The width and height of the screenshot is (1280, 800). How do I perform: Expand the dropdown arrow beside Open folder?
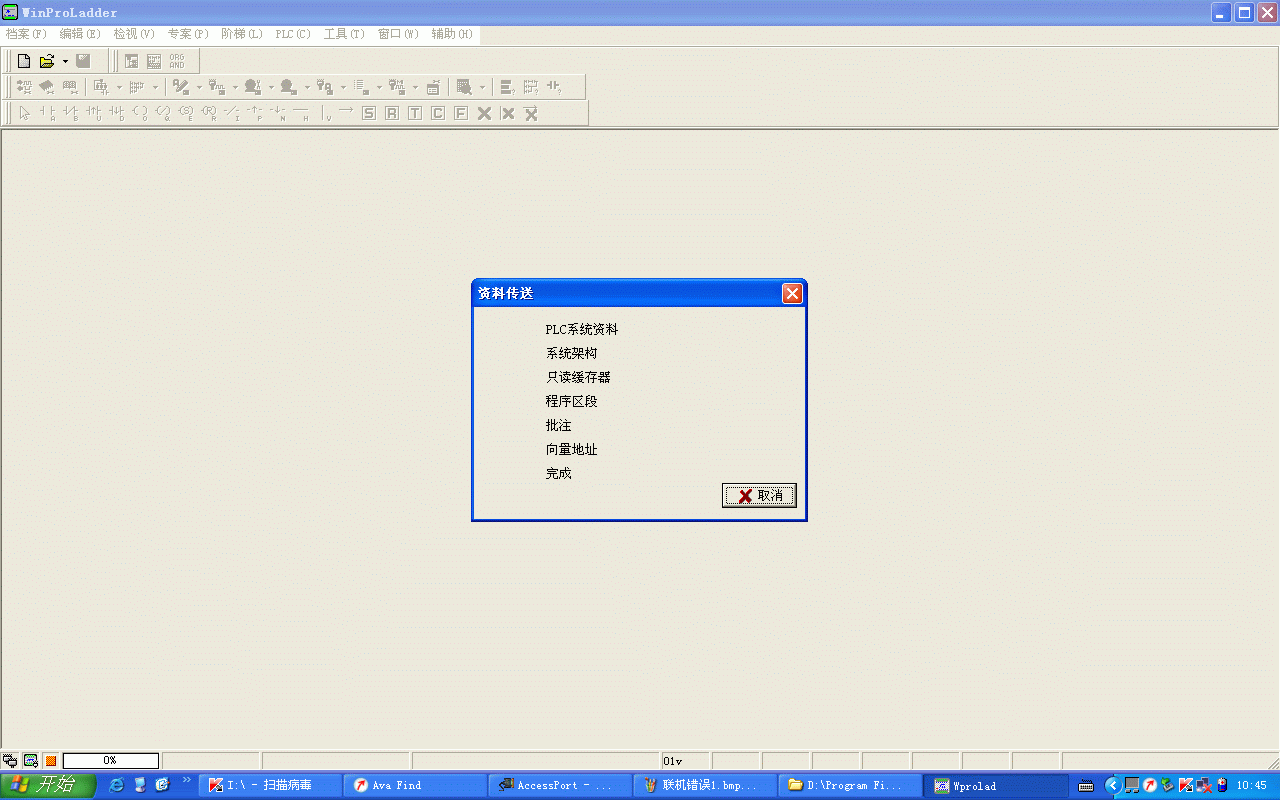click(x=65, y=61)
